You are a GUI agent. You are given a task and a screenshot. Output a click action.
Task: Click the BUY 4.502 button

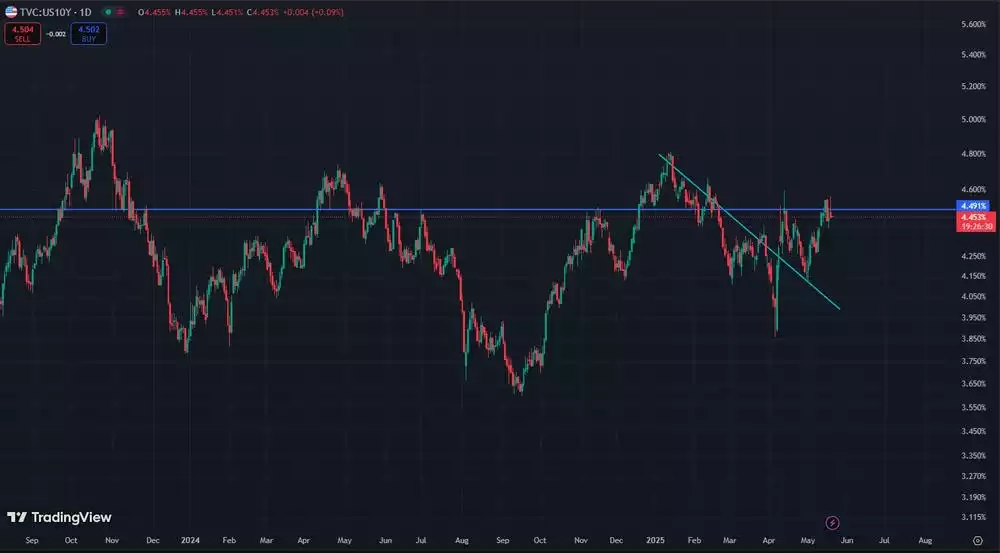pyautogui.click(x=89, y=34)
